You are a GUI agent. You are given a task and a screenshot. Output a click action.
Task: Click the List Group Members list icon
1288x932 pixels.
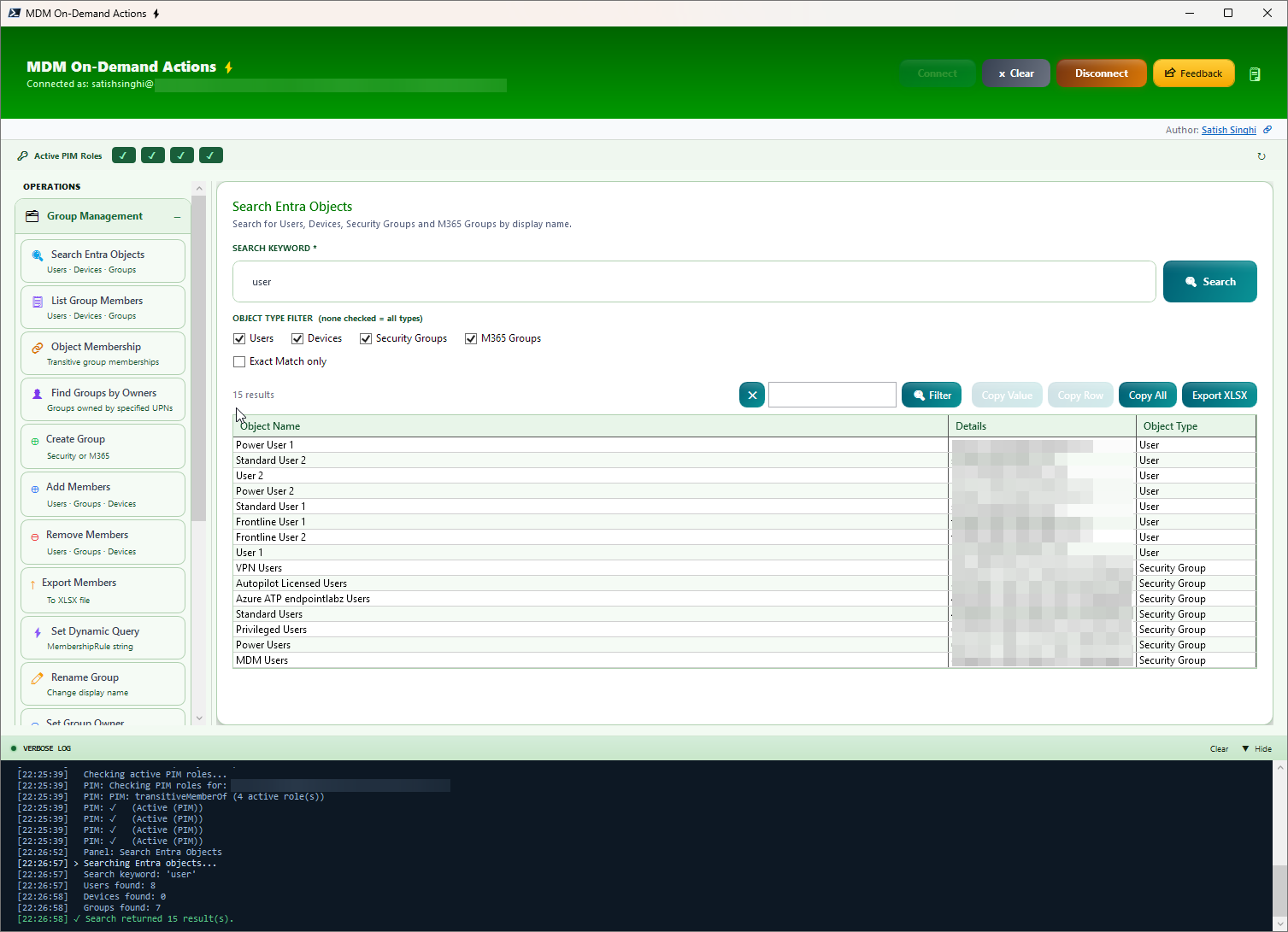click(x=37, y=301)
